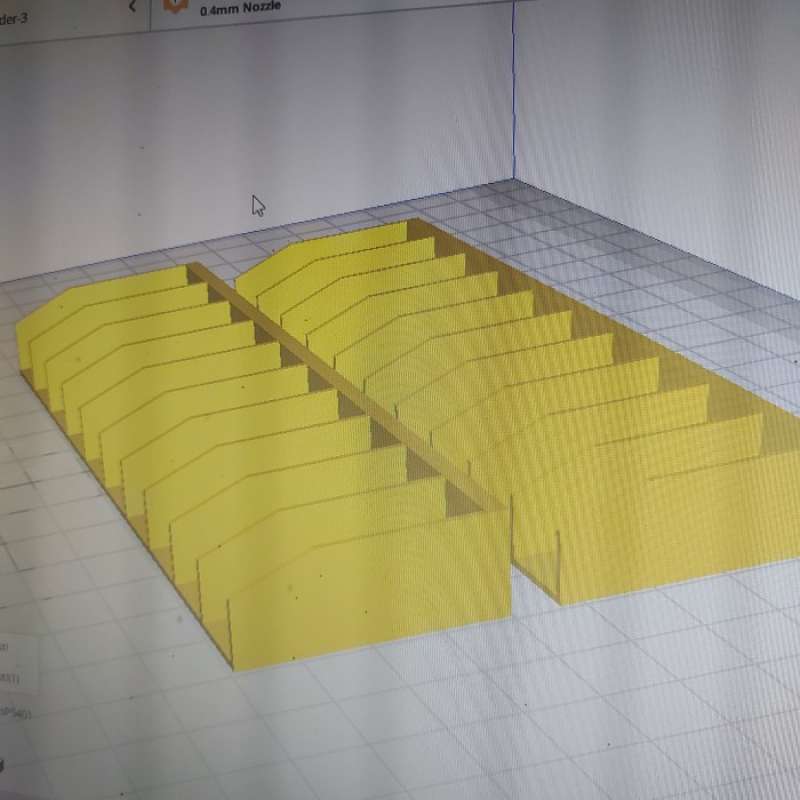
Task: Select the first entry in the object list
Action: (x=4, y=647)
